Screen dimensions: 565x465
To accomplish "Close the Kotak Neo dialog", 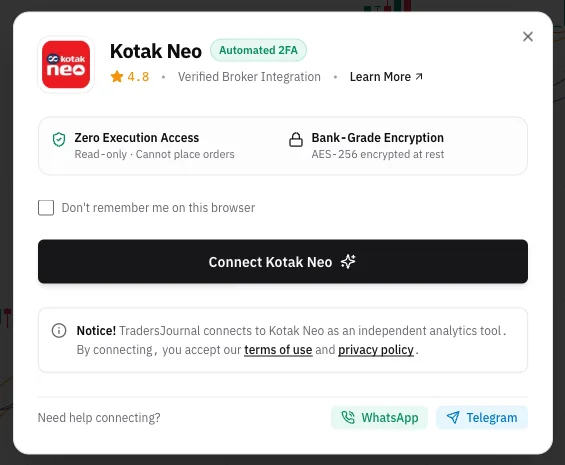I will 528,36.
